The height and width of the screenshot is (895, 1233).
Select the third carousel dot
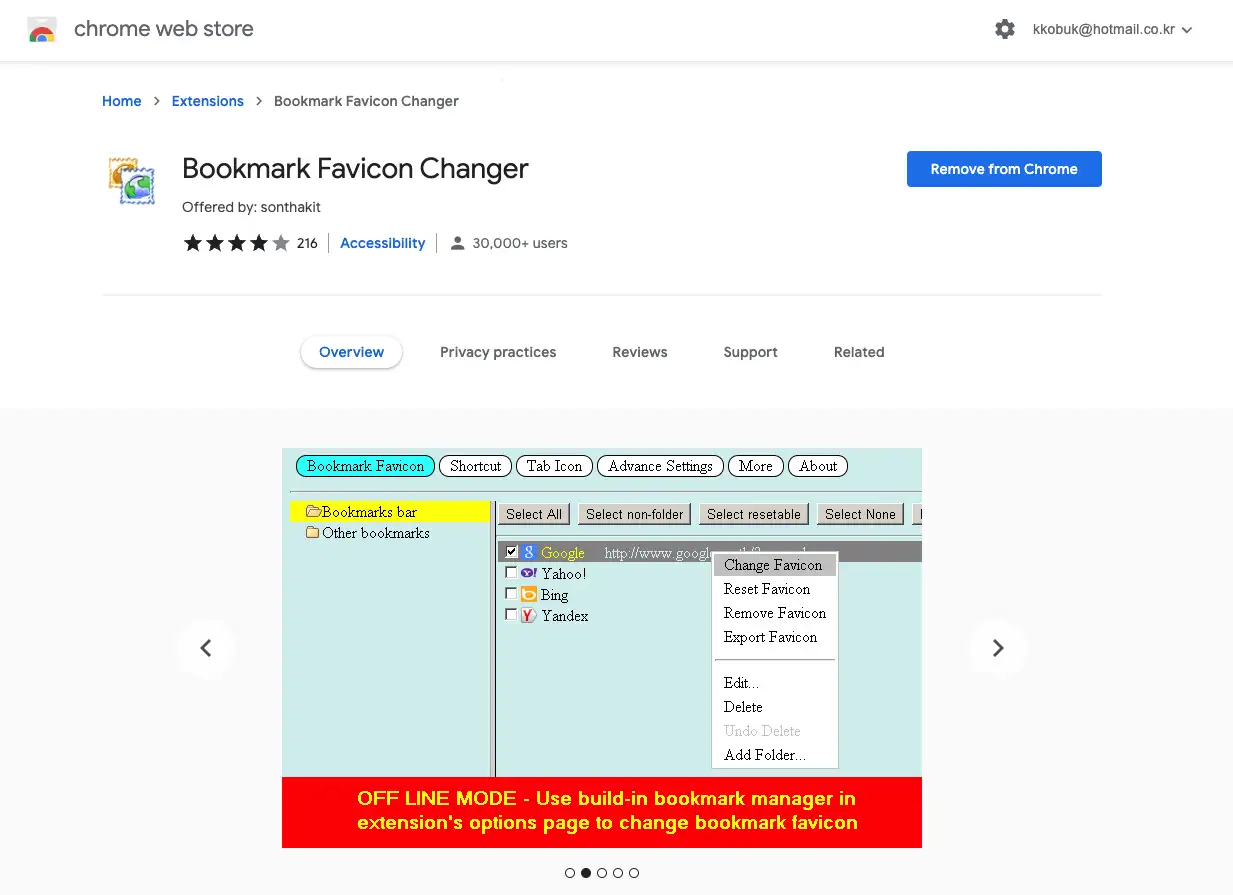tap(602, 873)
